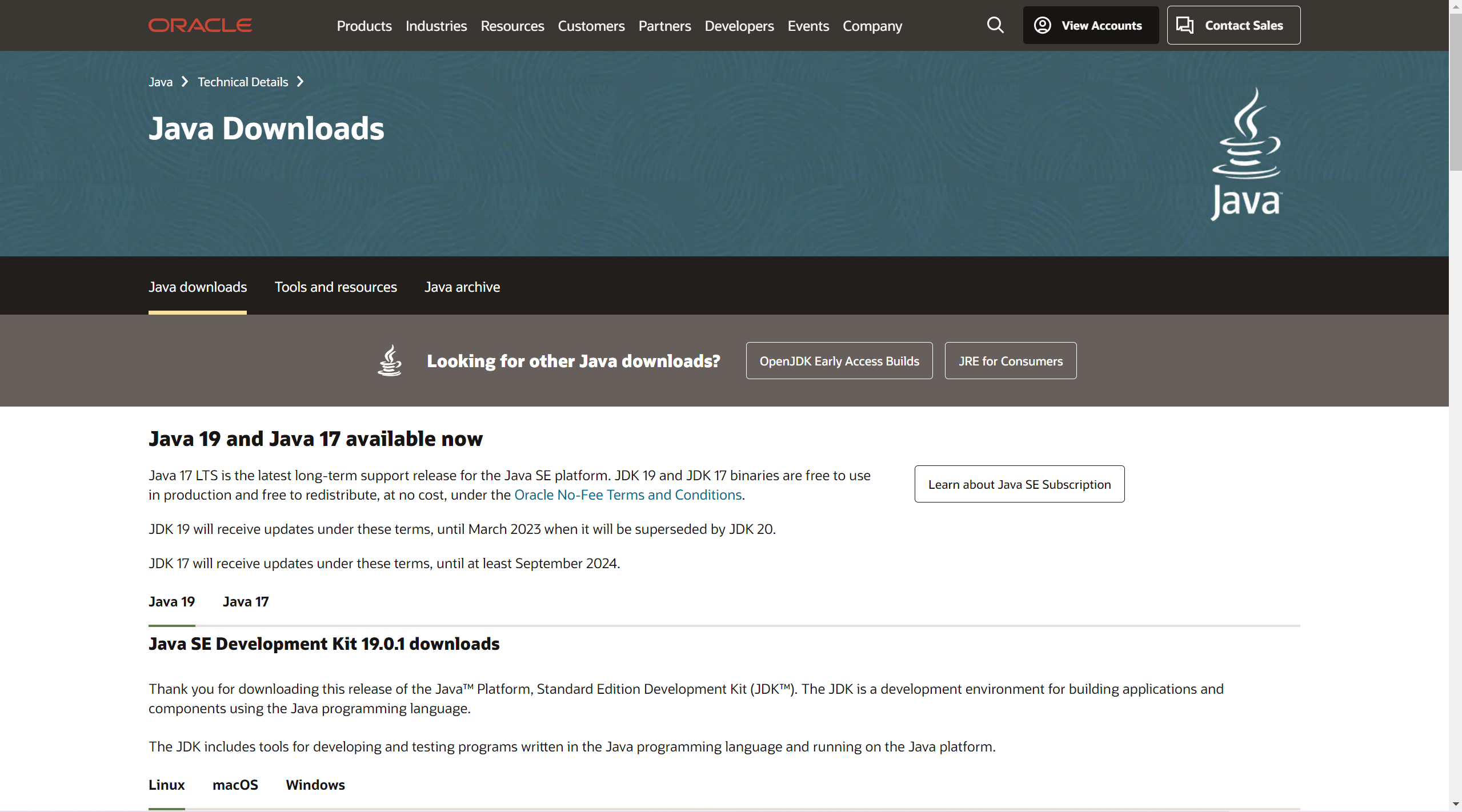The height and width of the screenshot is (812, 1462).
Task: Click the Oracle logo
Action: [200, 26]
